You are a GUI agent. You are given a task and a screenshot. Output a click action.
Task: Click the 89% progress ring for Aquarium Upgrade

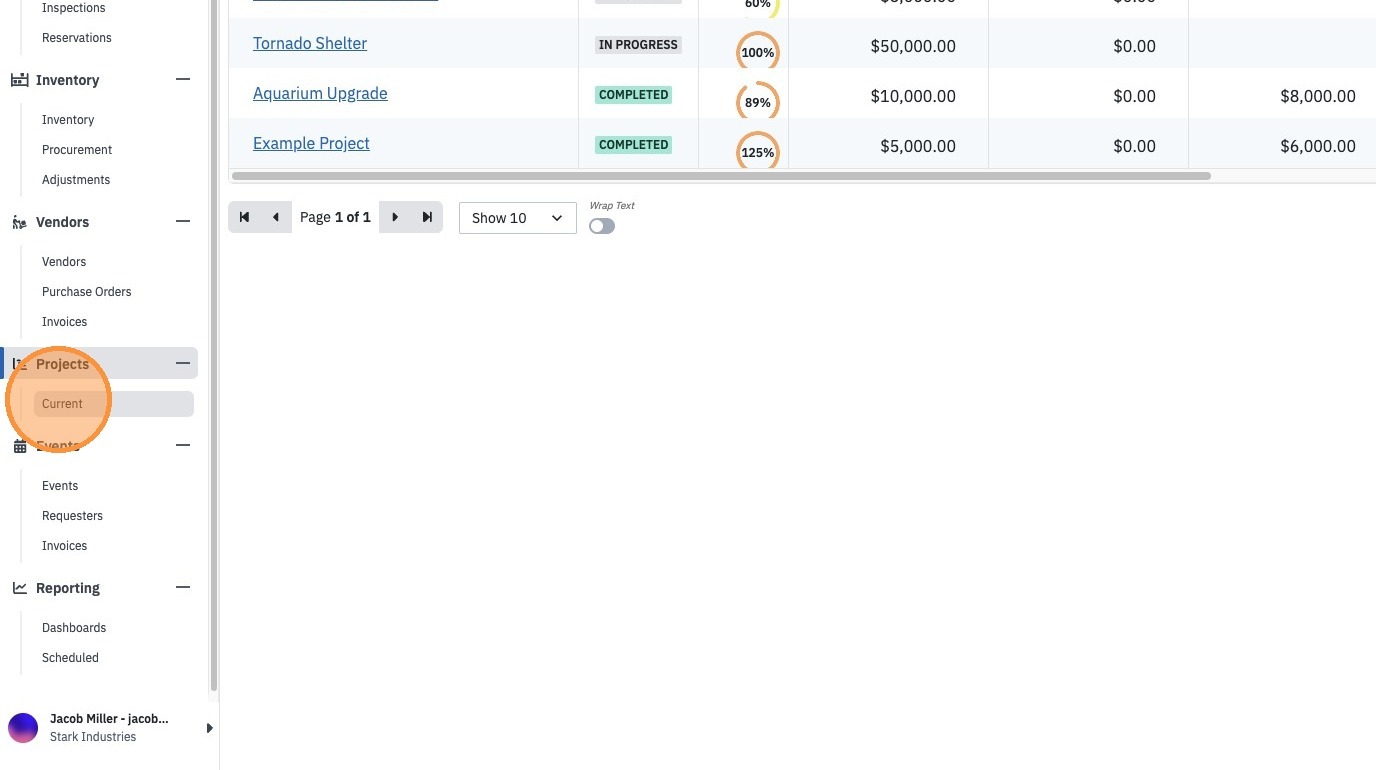tap(758, 102)
